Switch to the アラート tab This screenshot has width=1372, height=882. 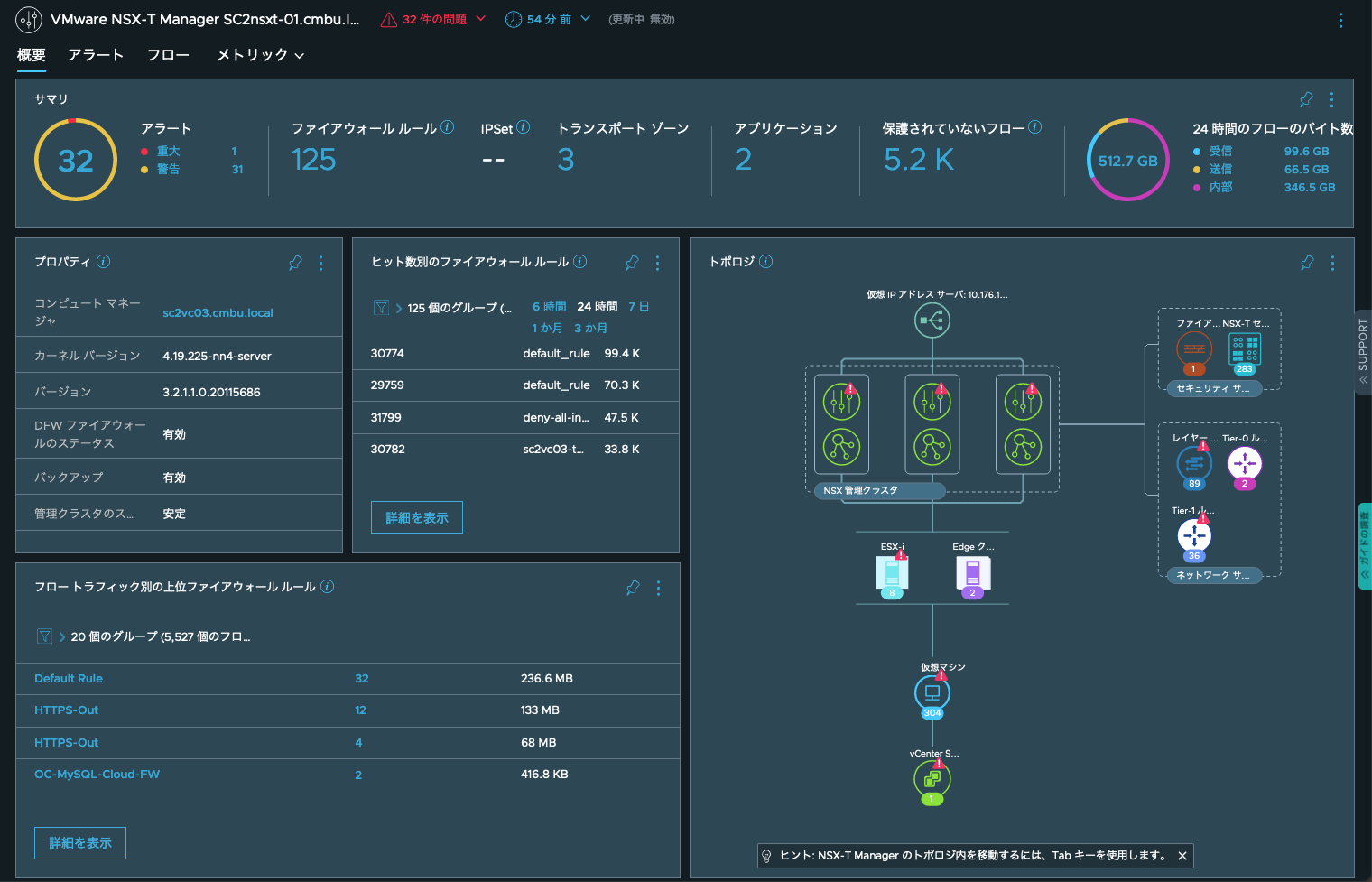point(95,55)
